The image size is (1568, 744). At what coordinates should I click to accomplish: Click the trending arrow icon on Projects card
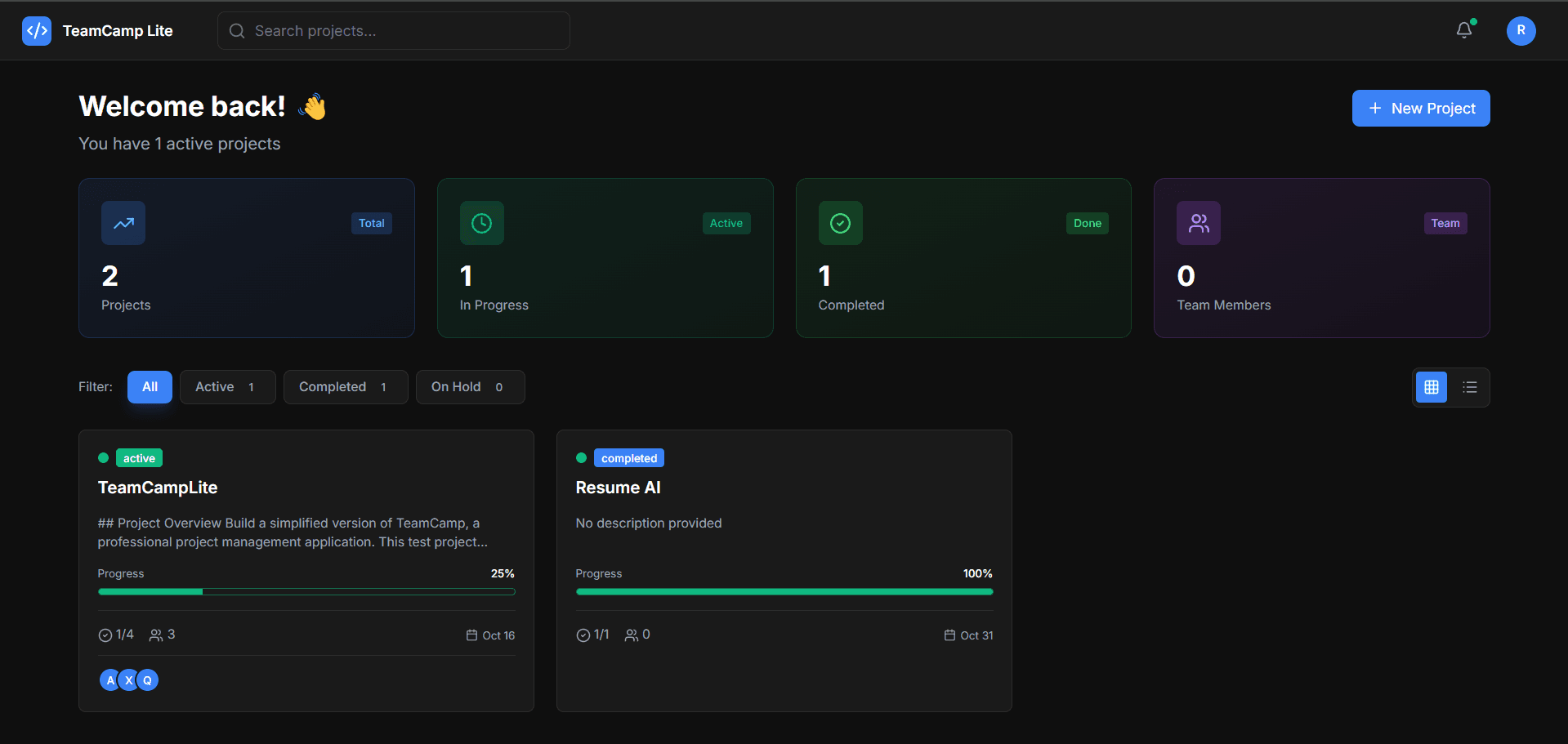click(123, 223)
